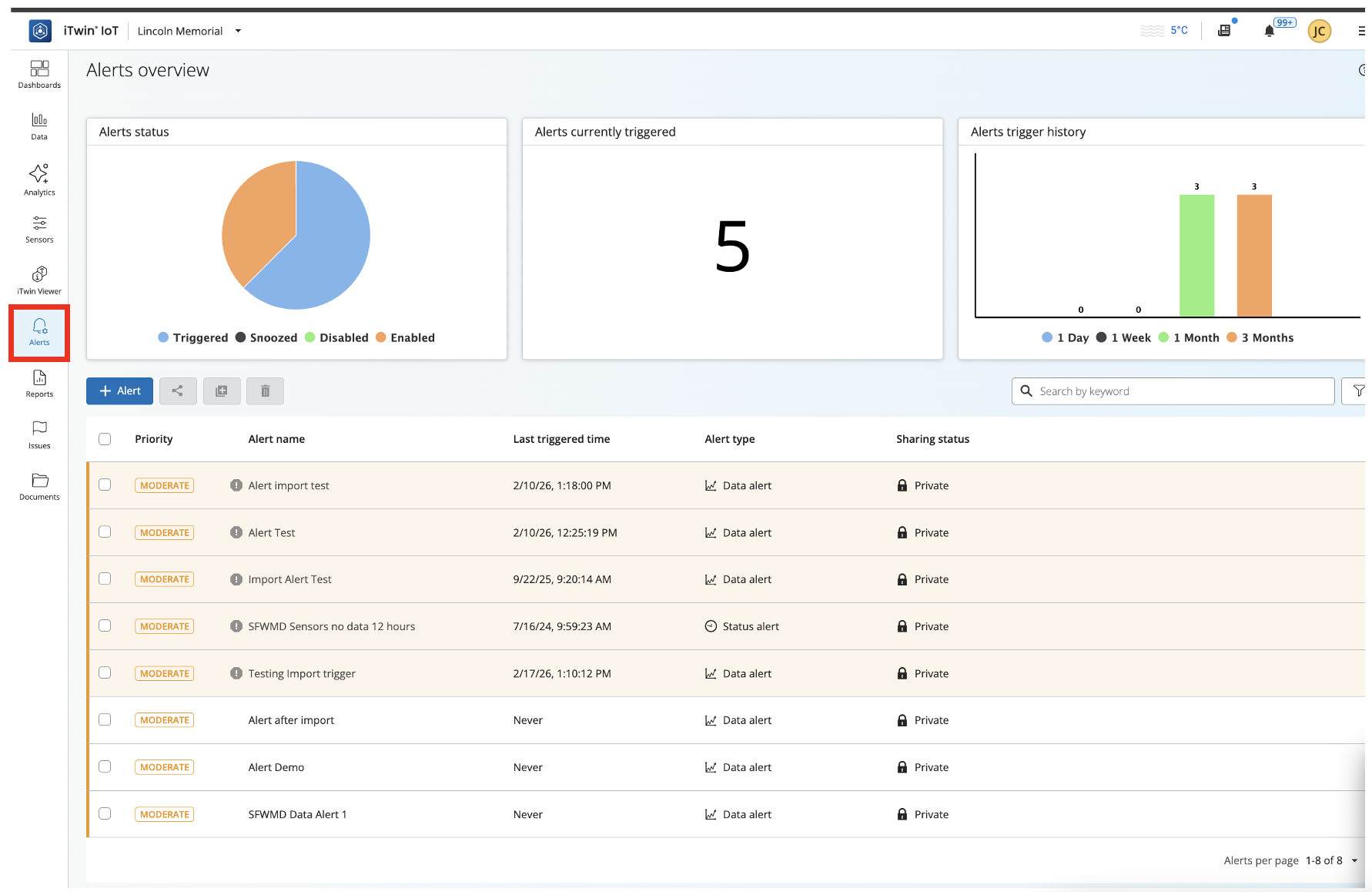The height and width of the screenshot is (892, 1372).
Task: Click the add Alert button
Action: click(119, 391)
